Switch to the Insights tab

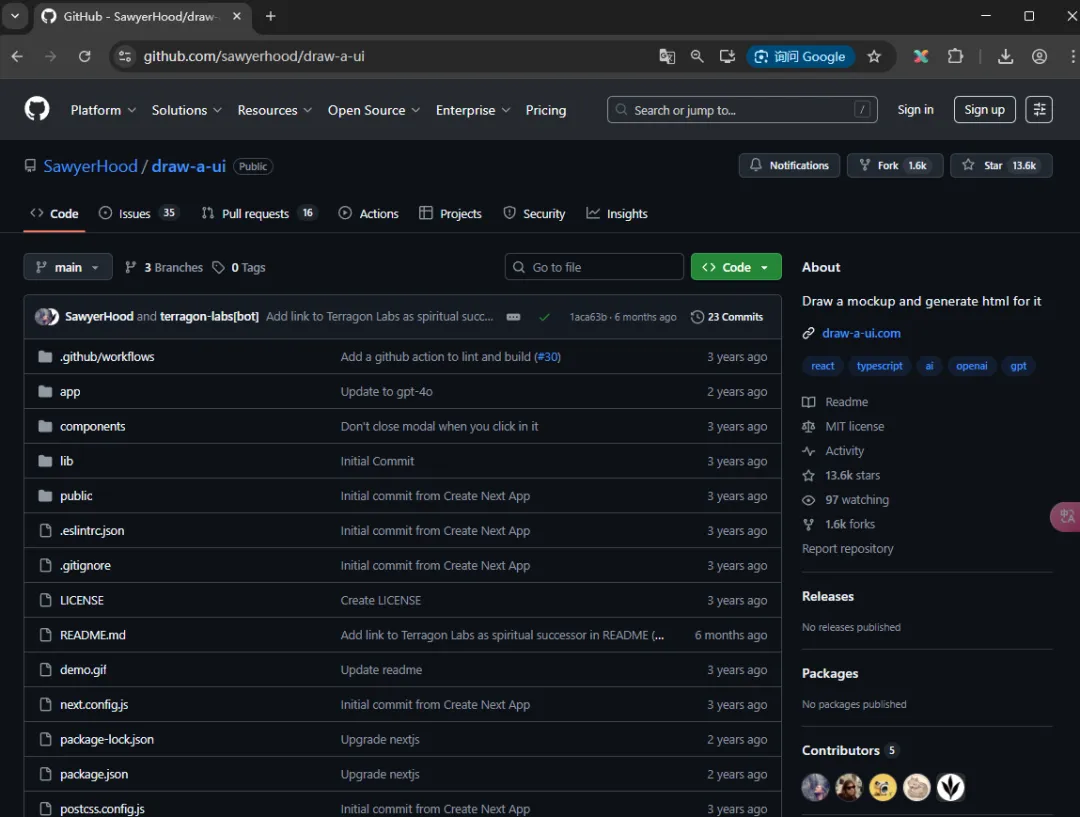click(617, 214)
